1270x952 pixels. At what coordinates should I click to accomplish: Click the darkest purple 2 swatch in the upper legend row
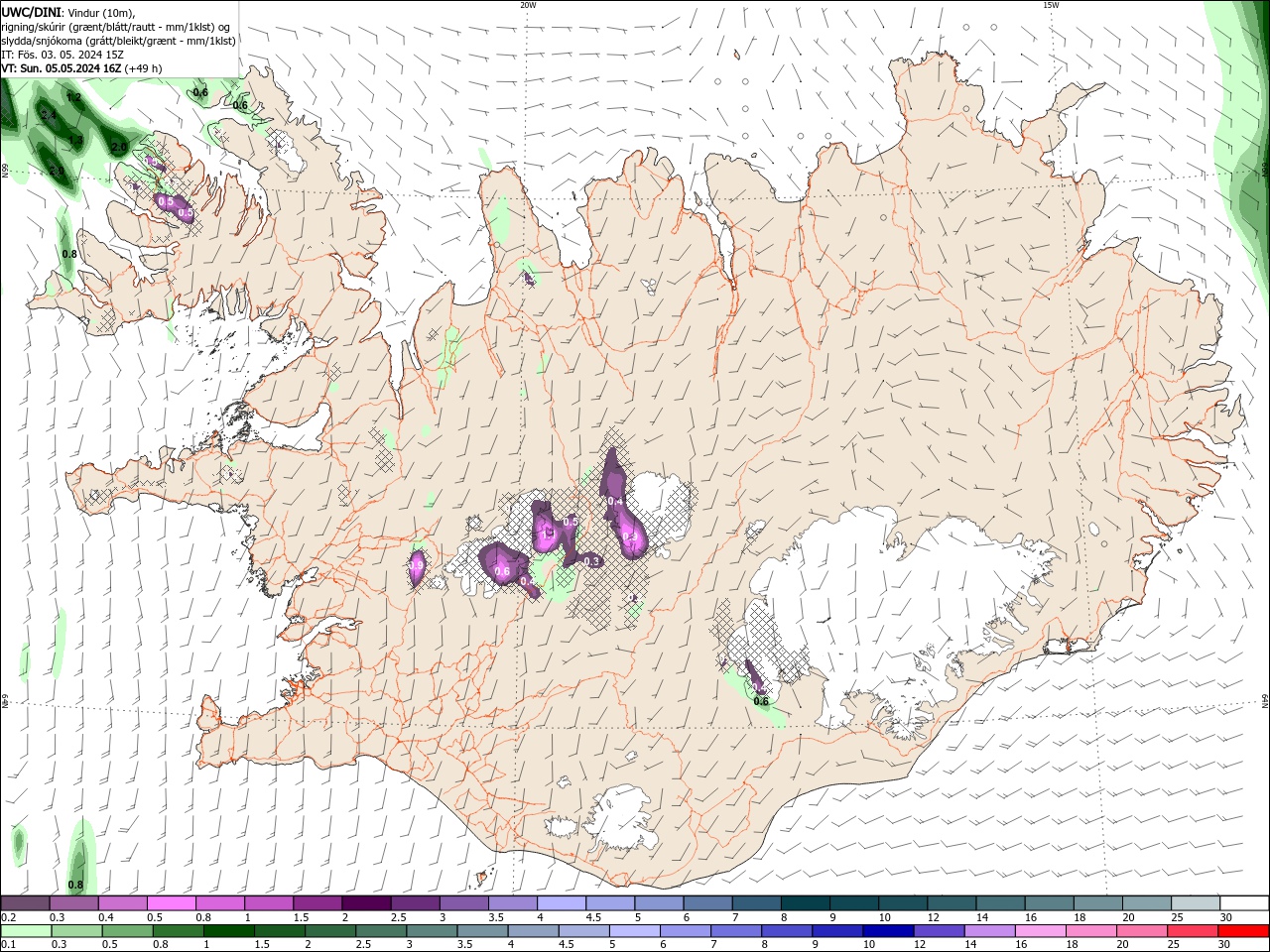[365, 902]
